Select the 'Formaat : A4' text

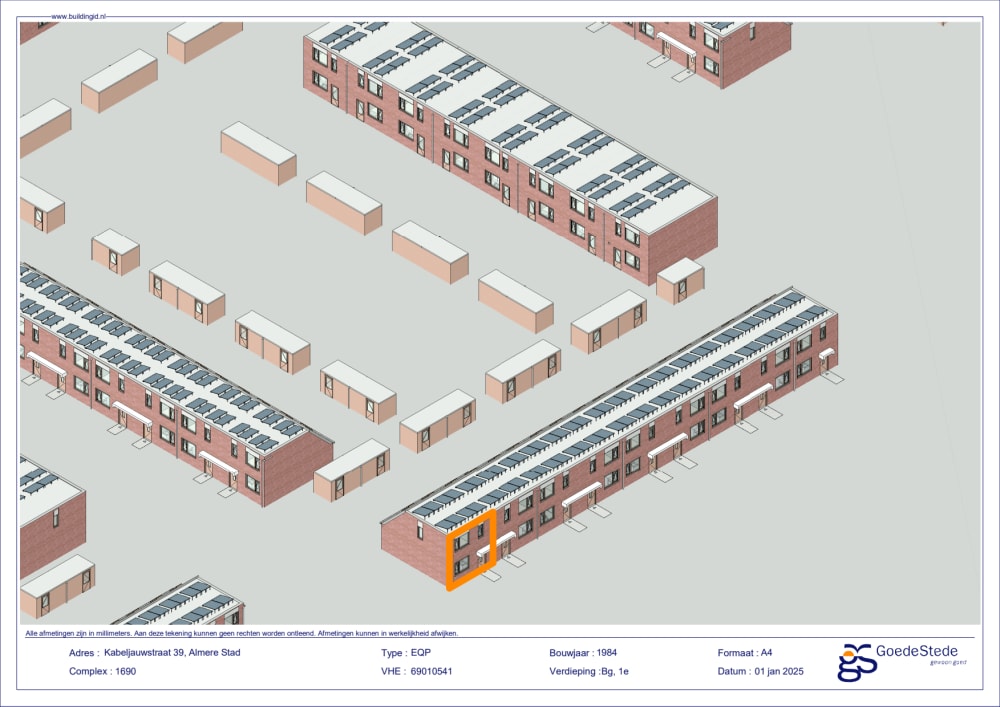pyautogui.click(x=745, y=652)
